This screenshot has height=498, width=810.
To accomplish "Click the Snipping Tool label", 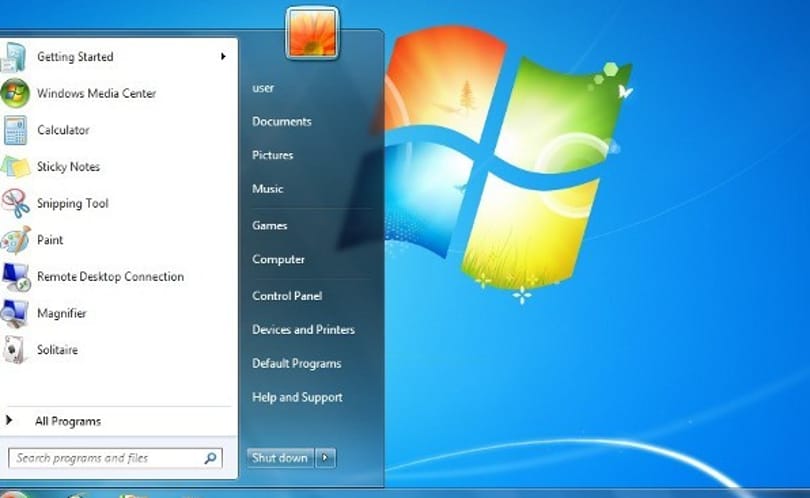I will tap(72, 204).
